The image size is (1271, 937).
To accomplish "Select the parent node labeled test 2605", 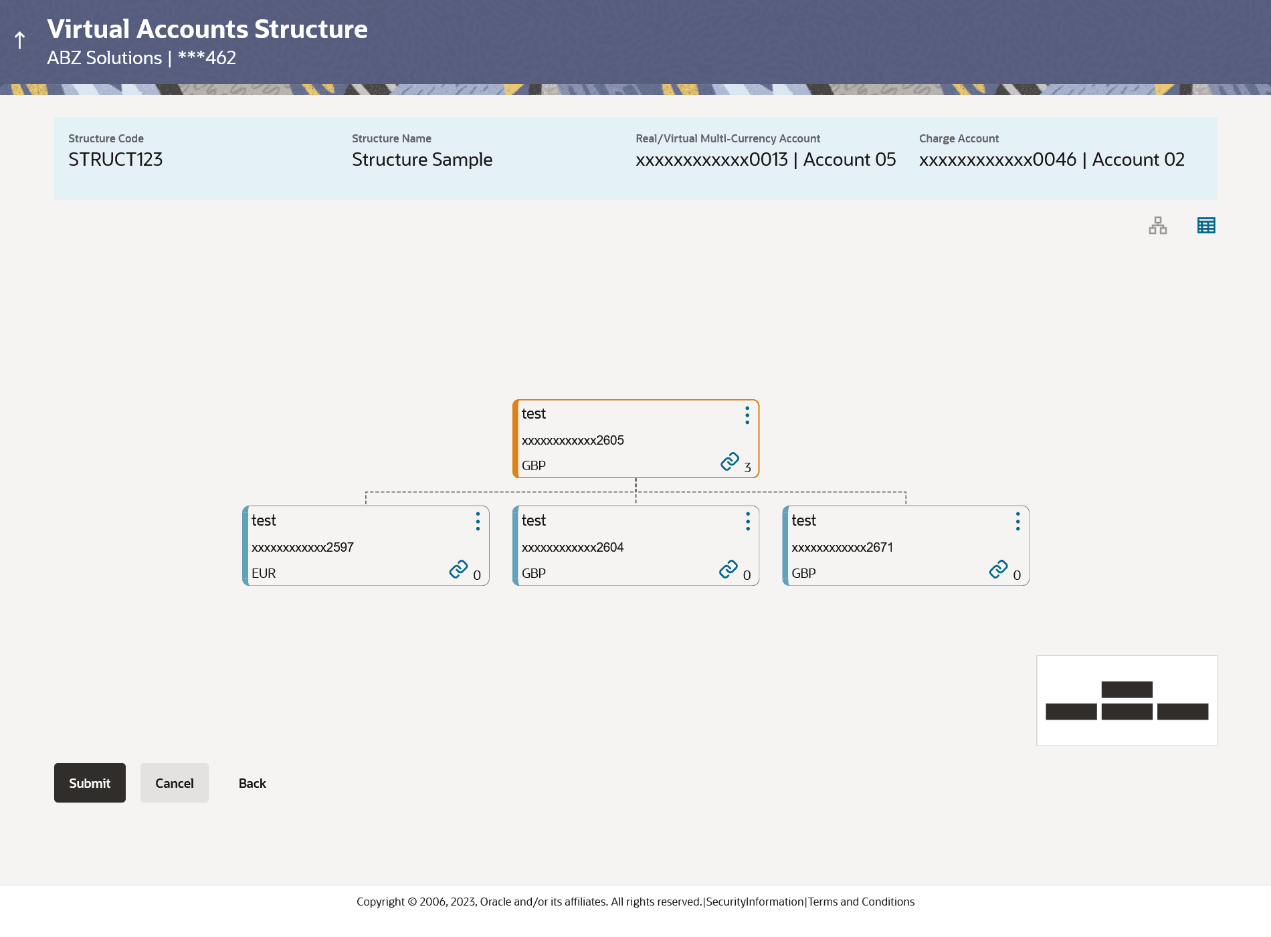I will coord(620,438).
